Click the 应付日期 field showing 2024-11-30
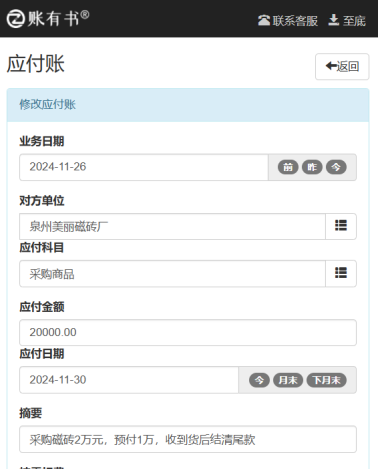The image size is (378, 469). [x=129, y=380]
